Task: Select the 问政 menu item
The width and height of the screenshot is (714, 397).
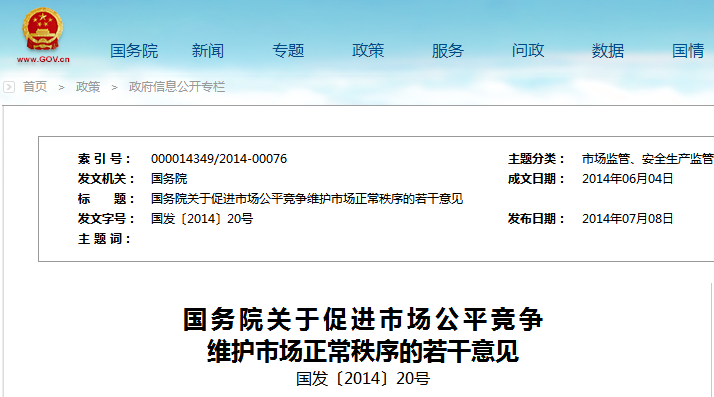Action: (528, 51)
